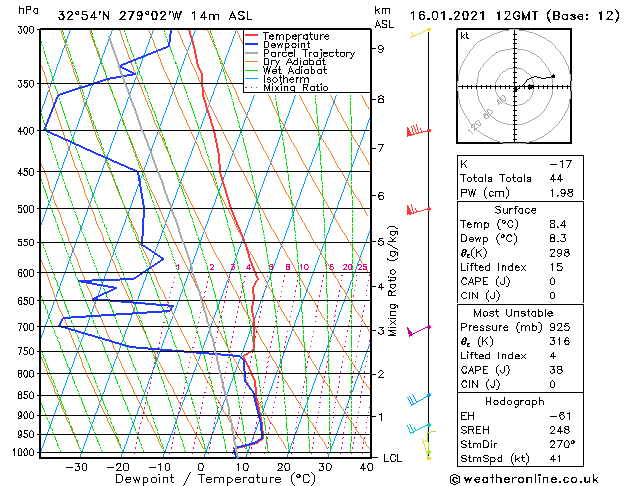Click the StmDir value 270°
Screen dimensions: 629x486
(x=562, y=444)
